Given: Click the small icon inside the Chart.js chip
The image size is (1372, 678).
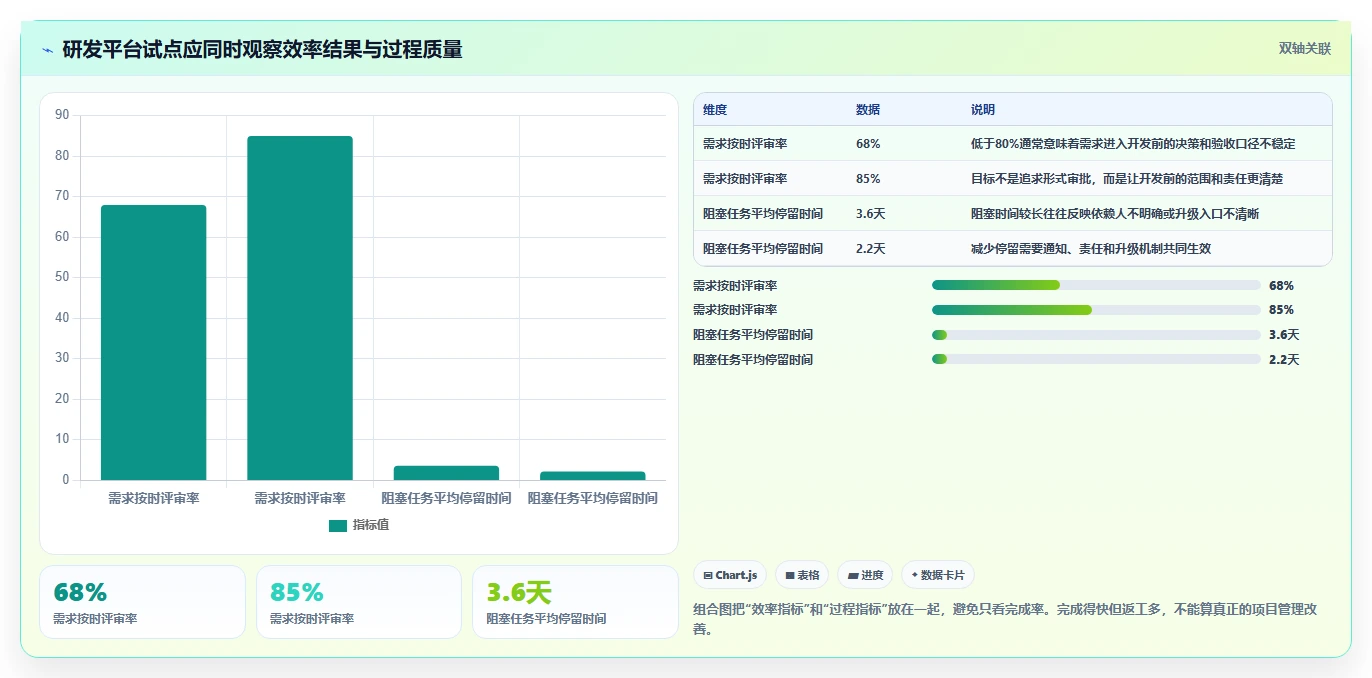Looking at the screenshot, I should point(708,575).
